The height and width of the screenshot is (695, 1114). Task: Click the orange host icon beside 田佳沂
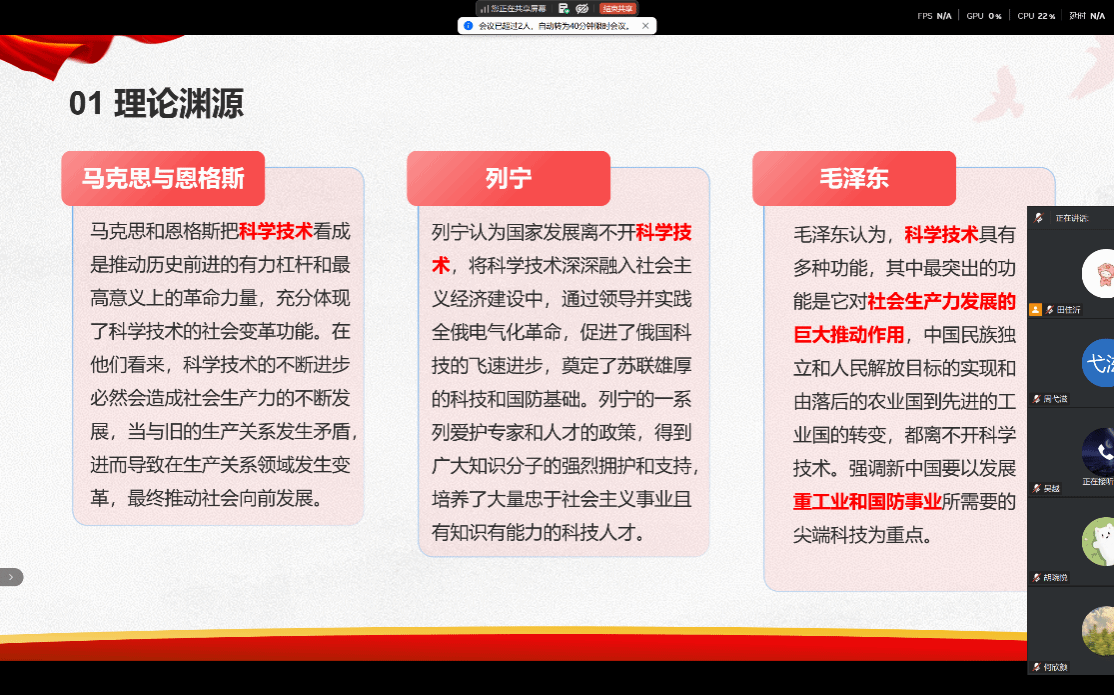[1035, 310]
